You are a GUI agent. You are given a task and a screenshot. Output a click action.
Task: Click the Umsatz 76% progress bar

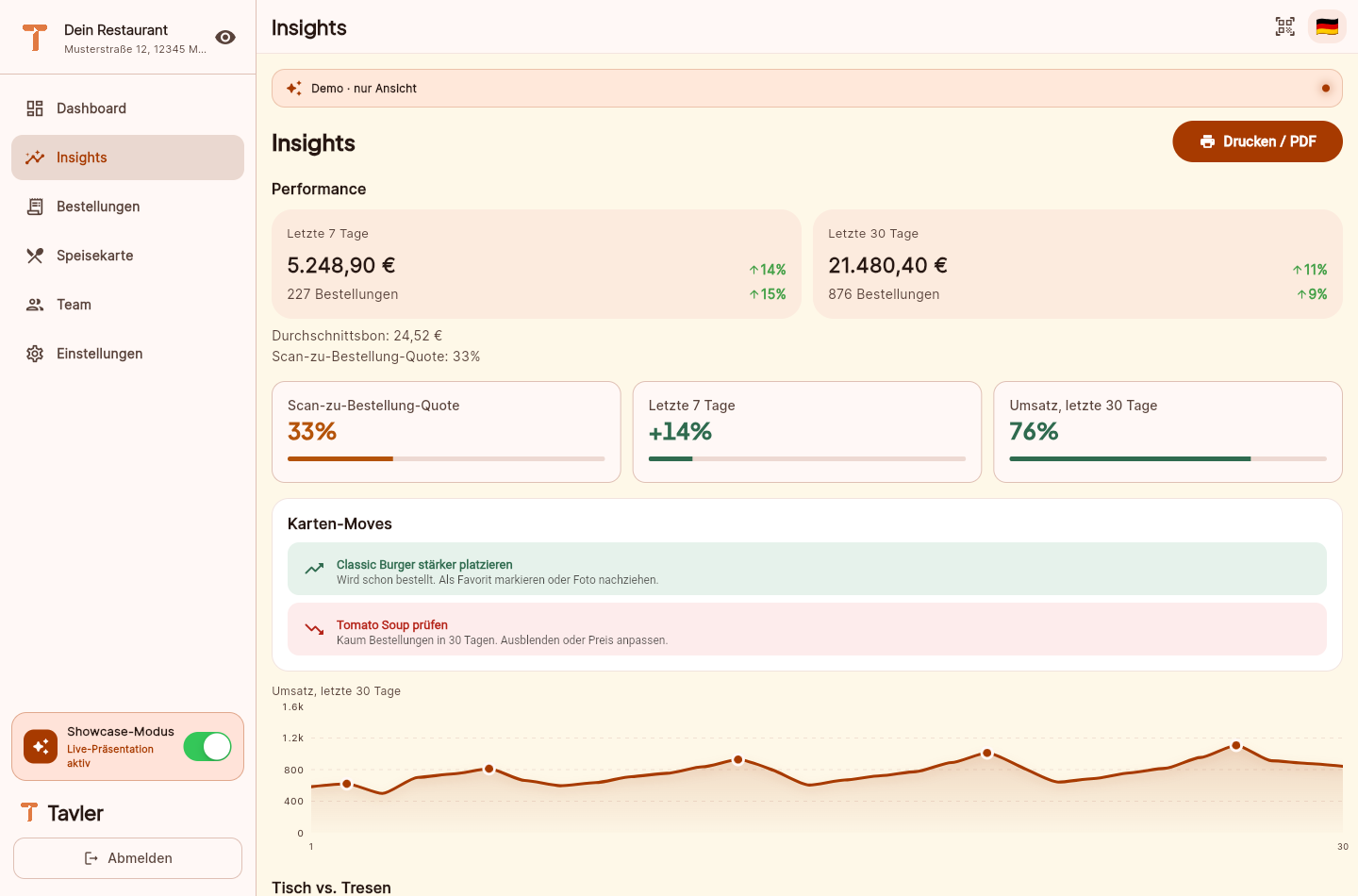[1168, 458]
